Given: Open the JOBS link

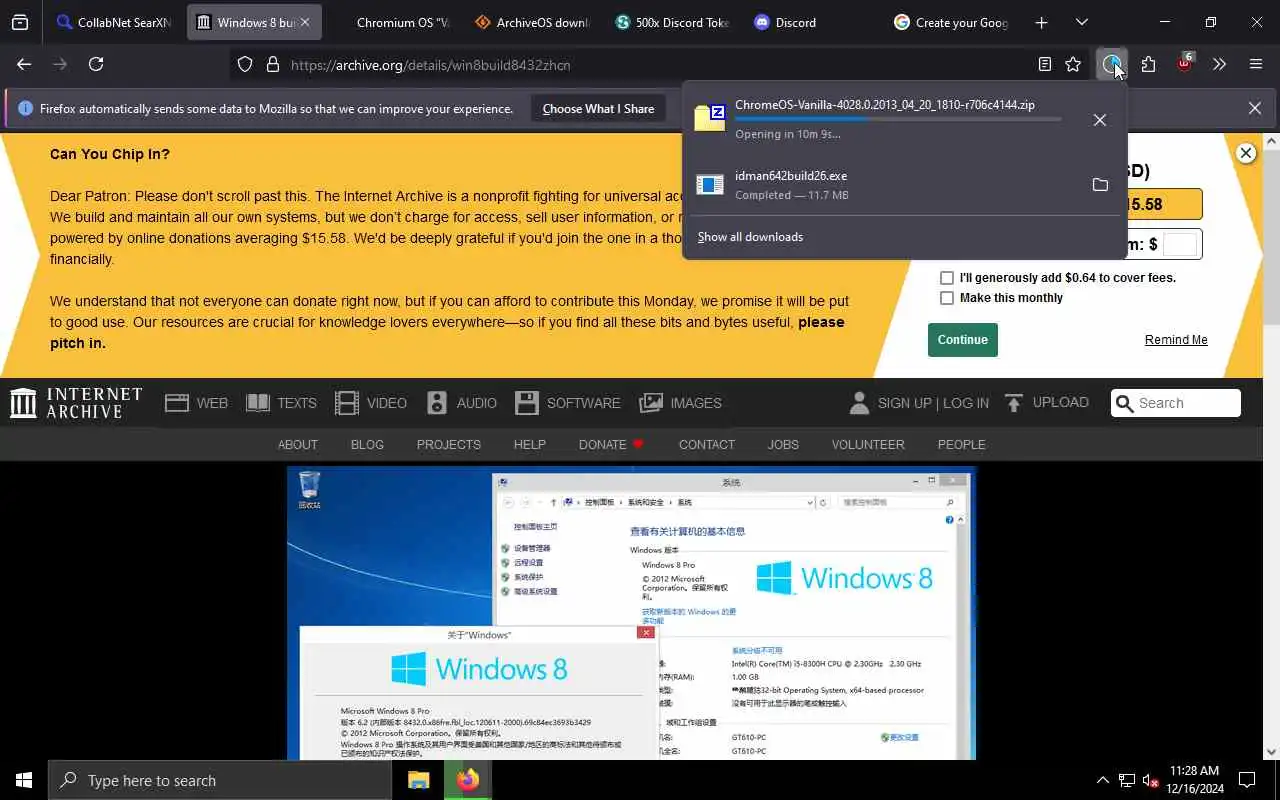Looking at the screenshot, I should [x=783, y=444].
